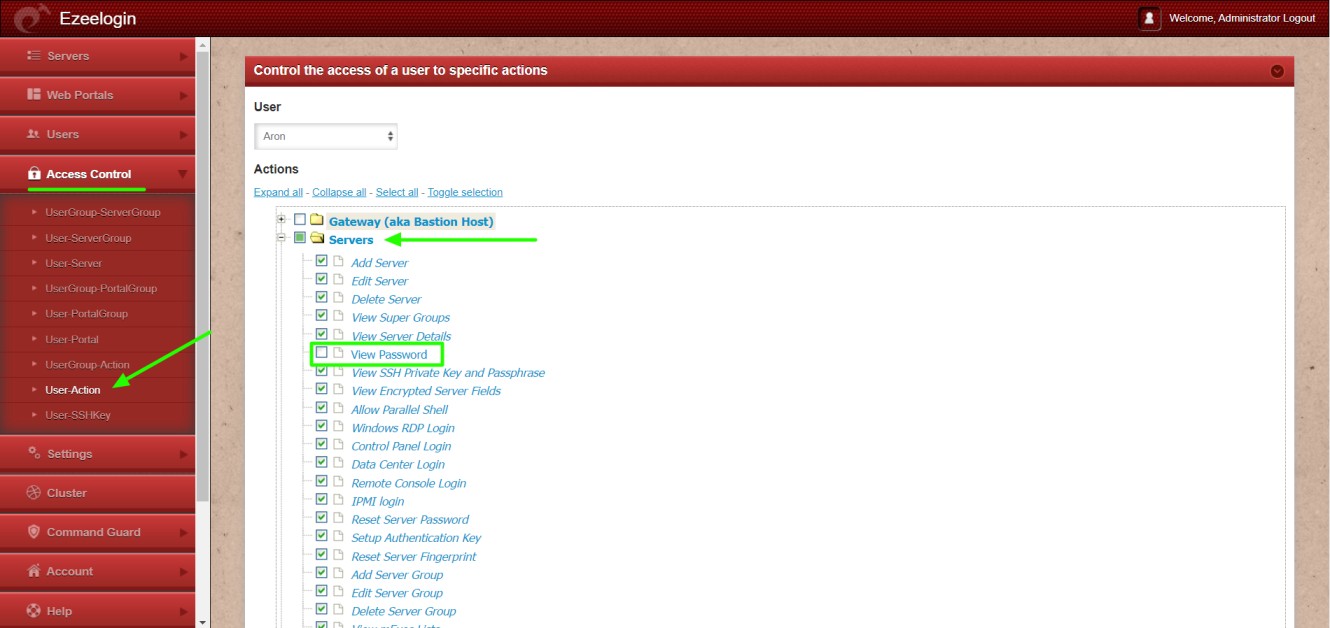Uncheck the Add Server checkbox

(x=322, y=261)
